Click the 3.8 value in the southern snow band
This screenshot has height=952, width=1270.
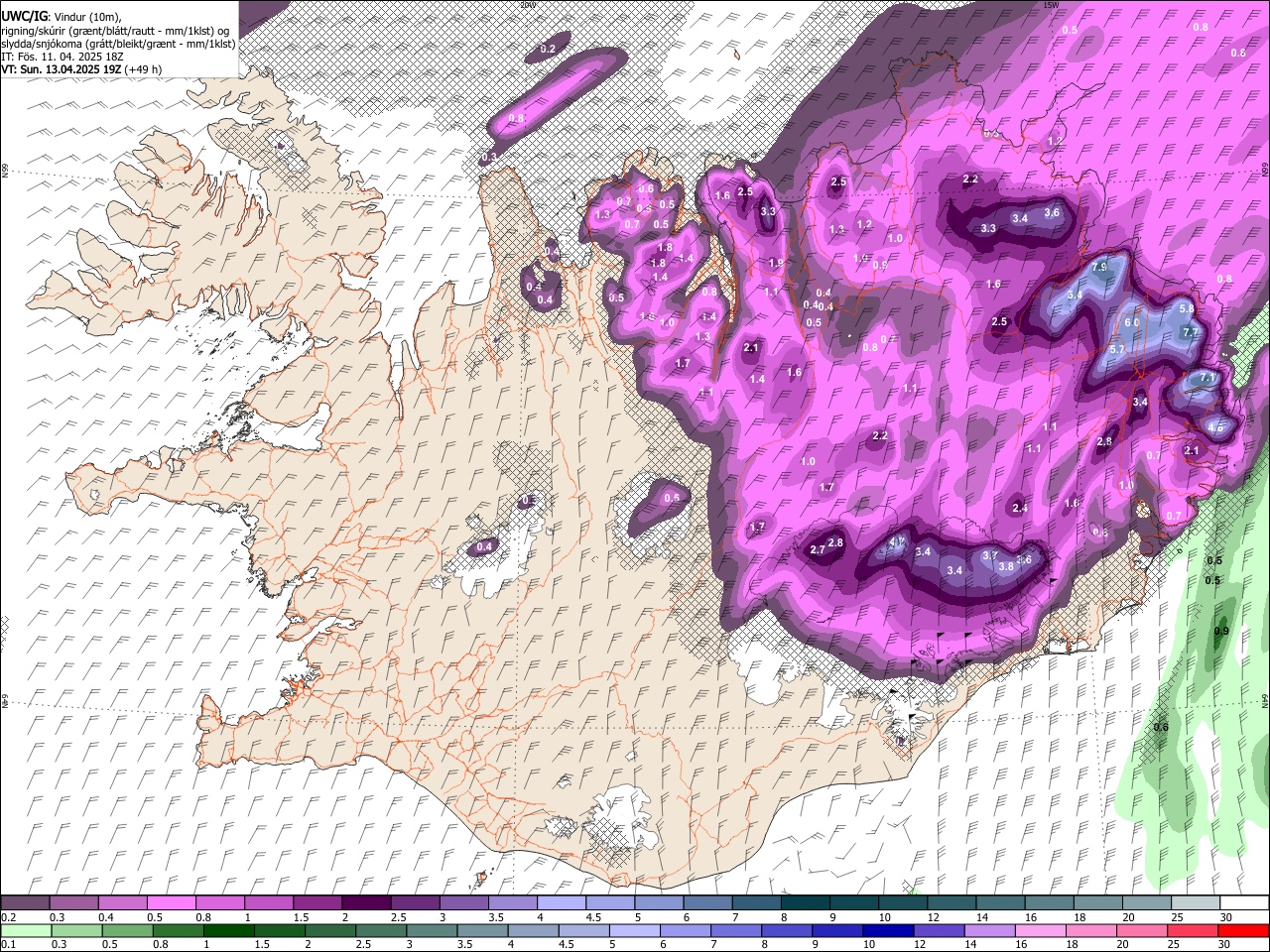(x=1005, y=566)
